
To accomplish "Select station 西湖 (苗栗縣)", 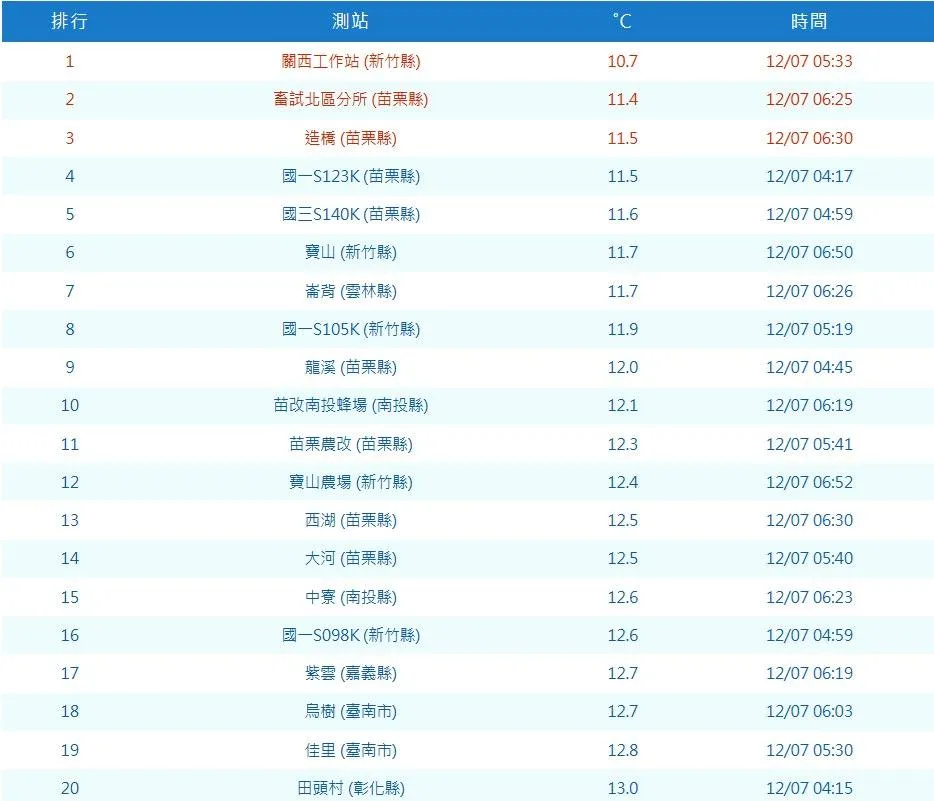I will click(351, 521).
